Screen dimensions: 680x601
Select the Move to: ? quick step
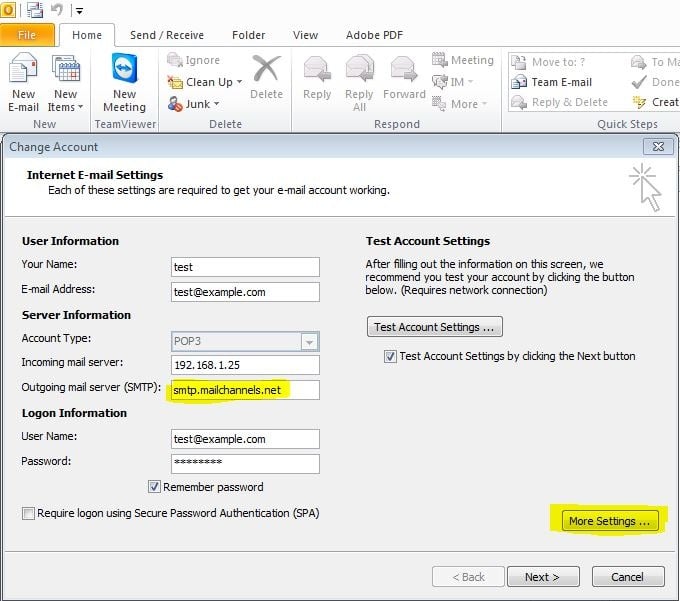pyautogui.click(x=548, y=62)
